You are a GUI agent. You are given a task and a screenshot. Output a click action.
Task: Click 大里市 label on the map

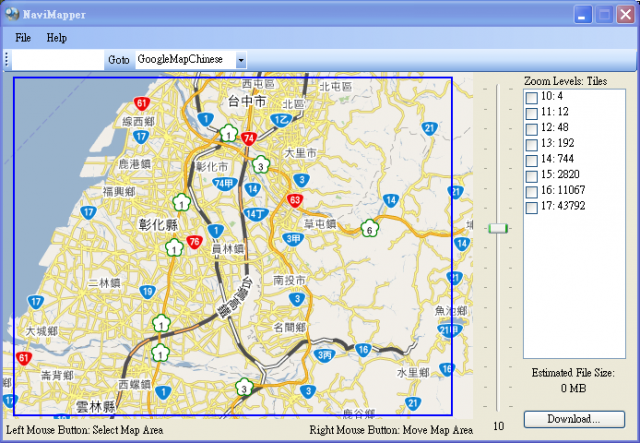point(300,153)
